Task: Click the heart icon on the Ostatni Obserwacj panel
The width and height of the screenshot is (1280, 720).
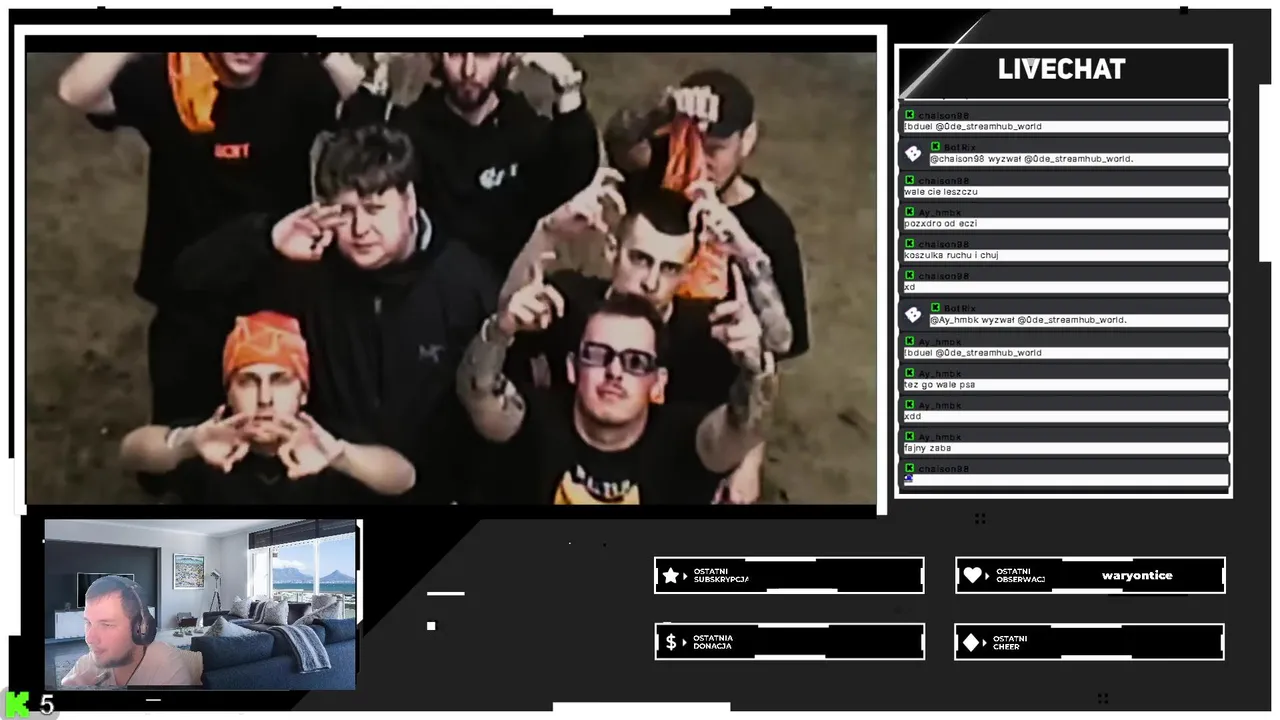Action: coord(972,575)
